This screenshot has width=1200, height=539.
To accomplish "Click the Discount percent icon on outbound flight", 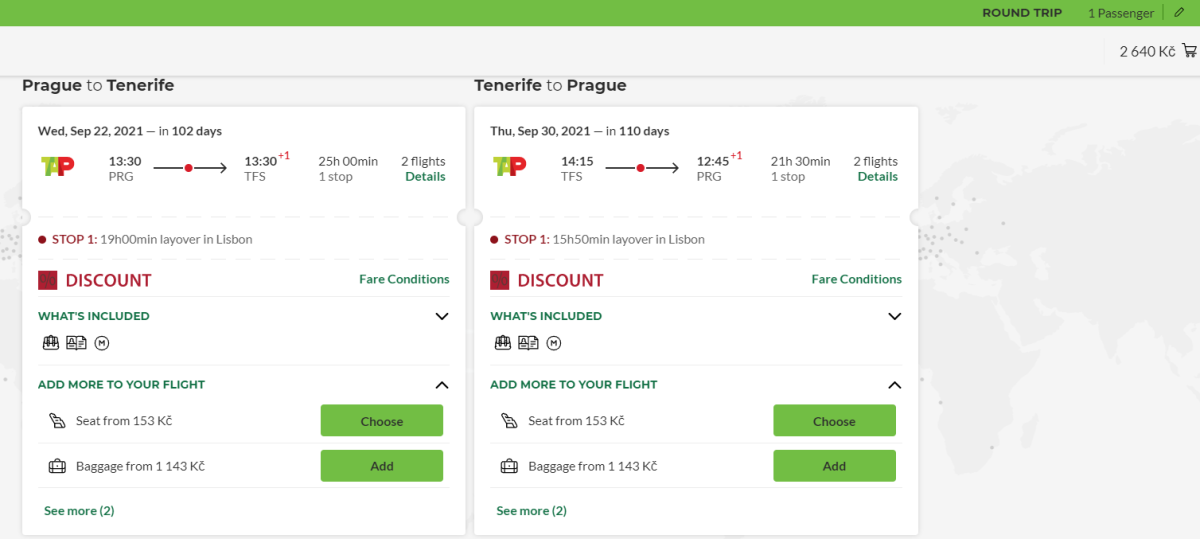I will coord(48,280).
